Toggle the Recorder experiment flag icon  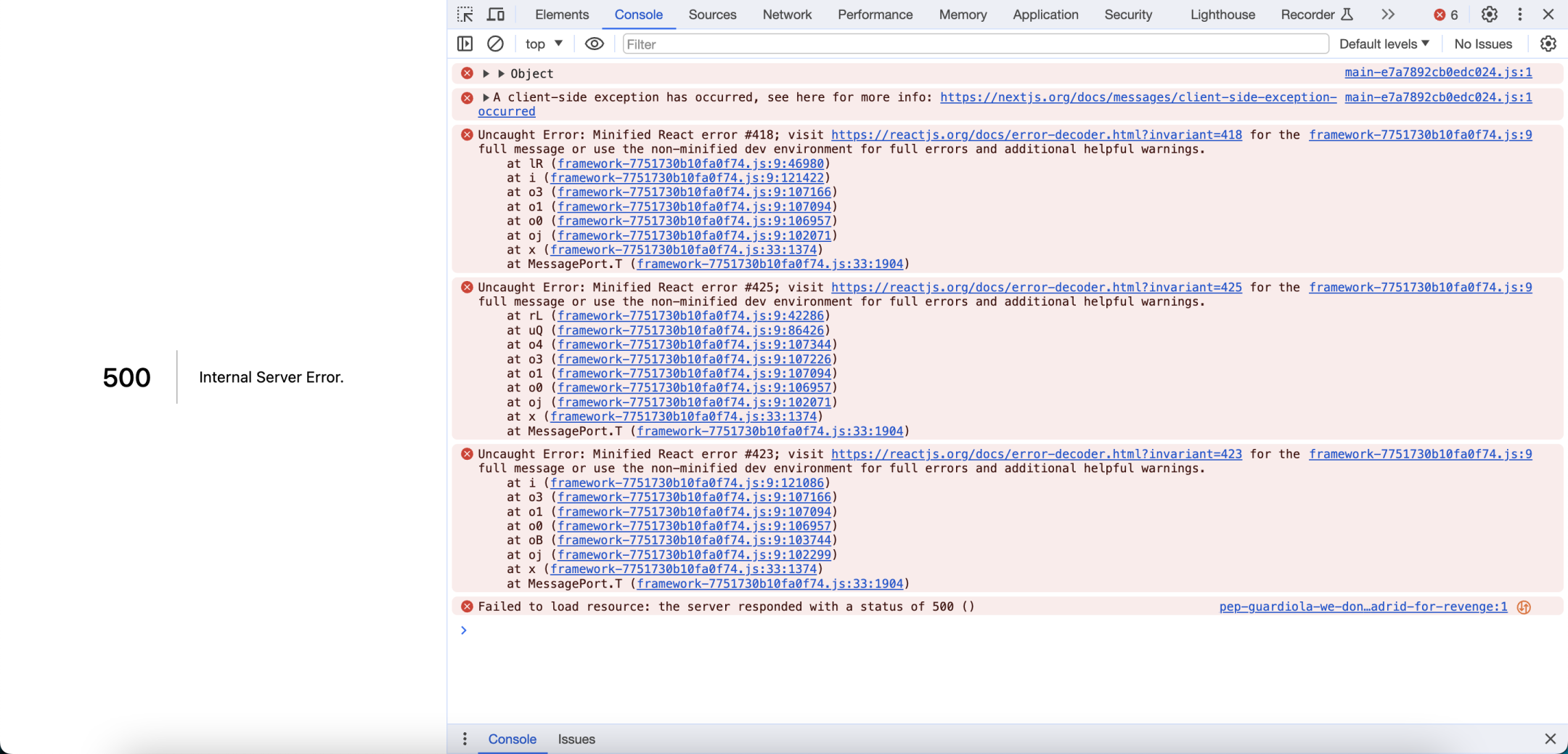(x=1347, y=14)
